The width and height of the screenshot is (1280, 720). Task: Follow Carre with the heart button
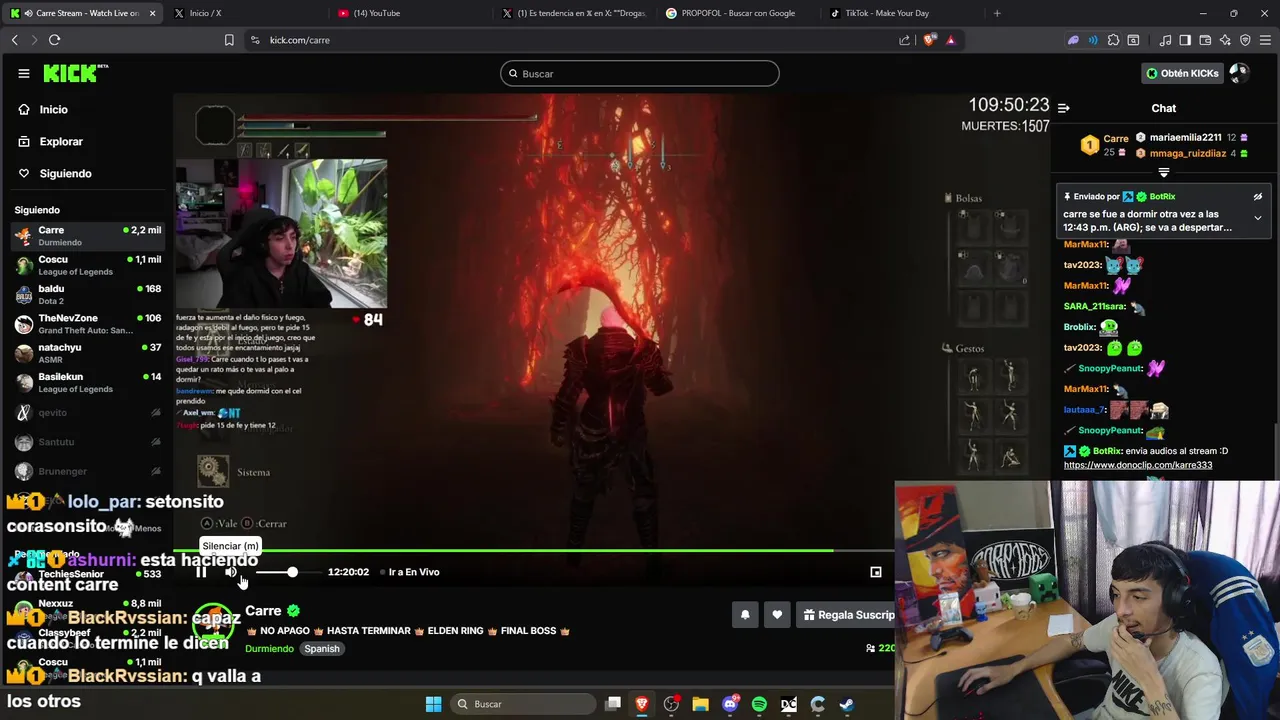tap(777, 615)
